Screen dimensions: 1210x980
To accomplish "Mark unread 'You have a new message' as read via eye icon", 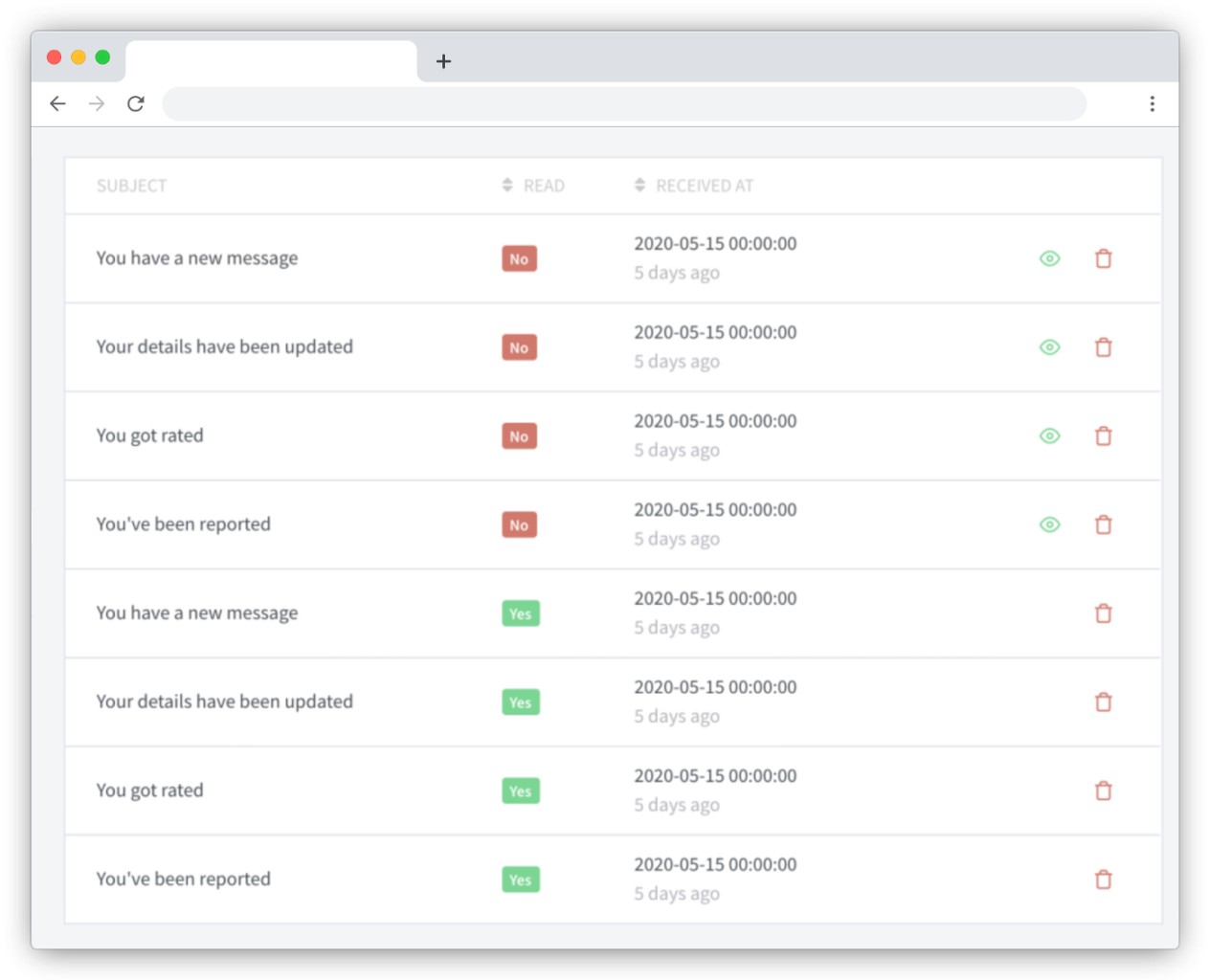I will [x=1049, y=258].
